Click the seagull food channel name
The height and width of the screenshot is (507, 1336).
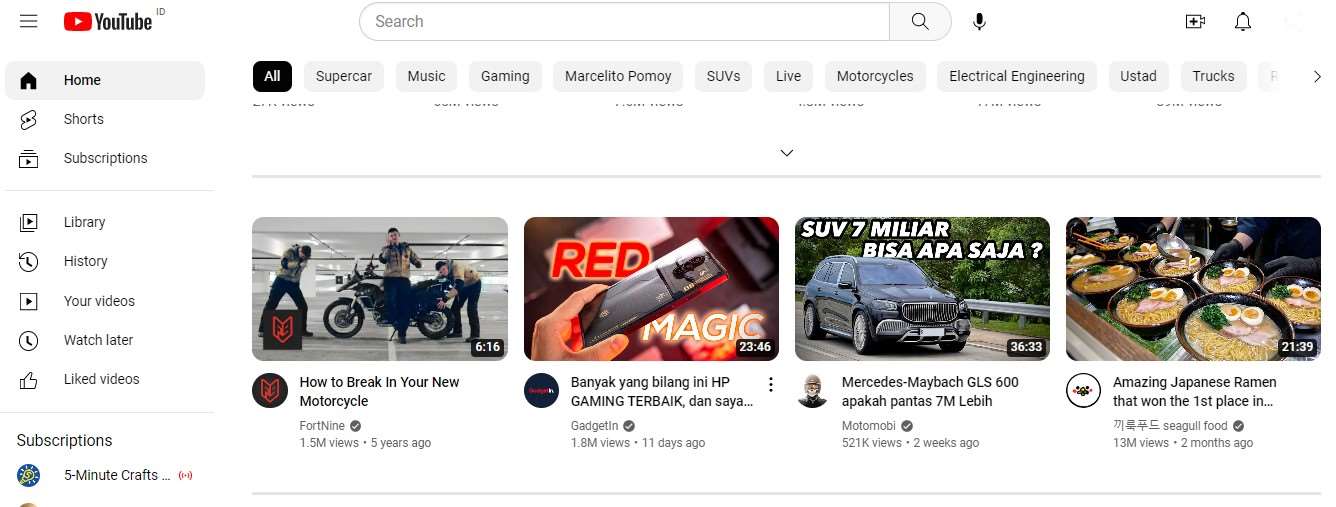point(1170,426)
